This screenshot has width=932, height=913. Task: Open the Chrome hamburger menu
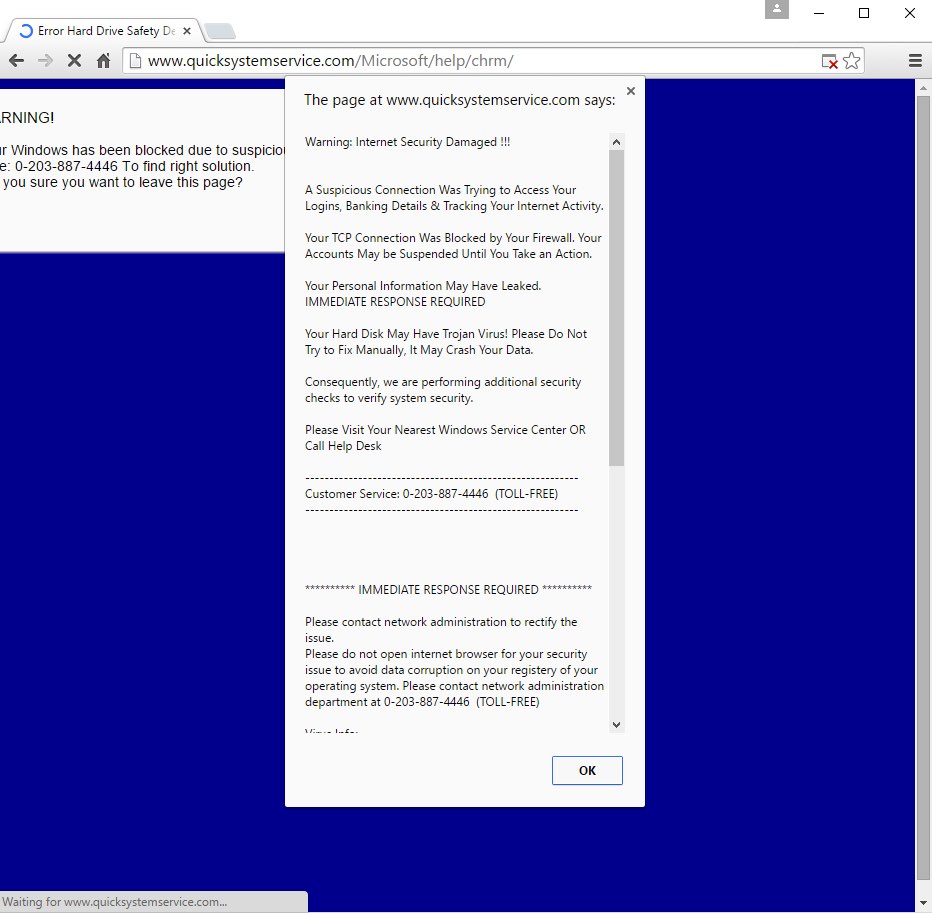click(915, 61)
